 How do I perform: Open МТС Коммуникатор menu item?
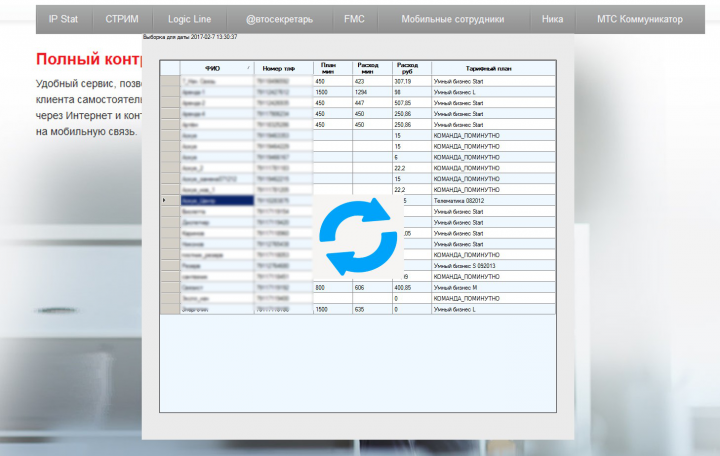click(x=640, y=19)
